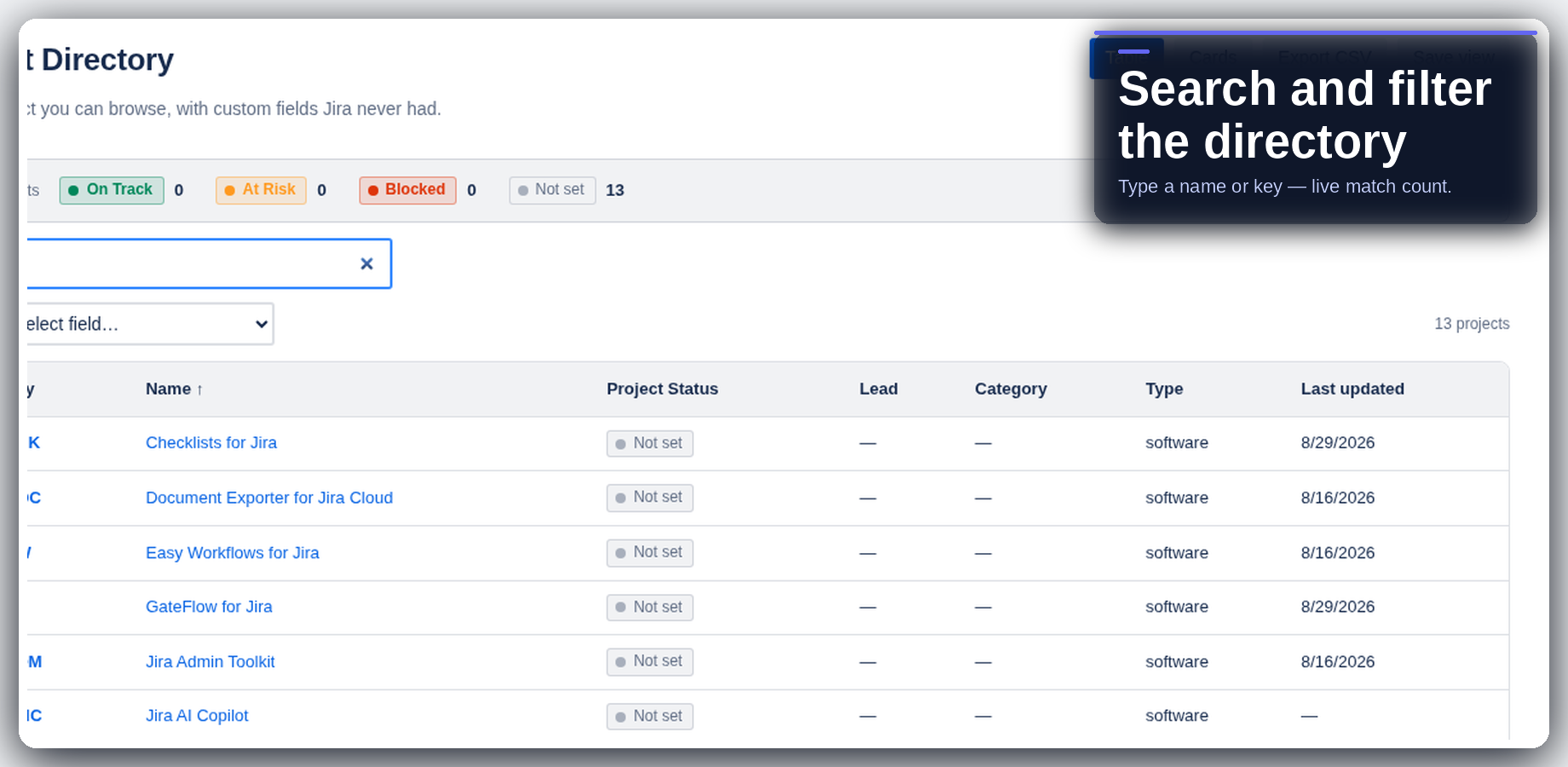Filter by Blocked status chip
The width and height of the screenshot is (1568, 767).
[407, 190]
